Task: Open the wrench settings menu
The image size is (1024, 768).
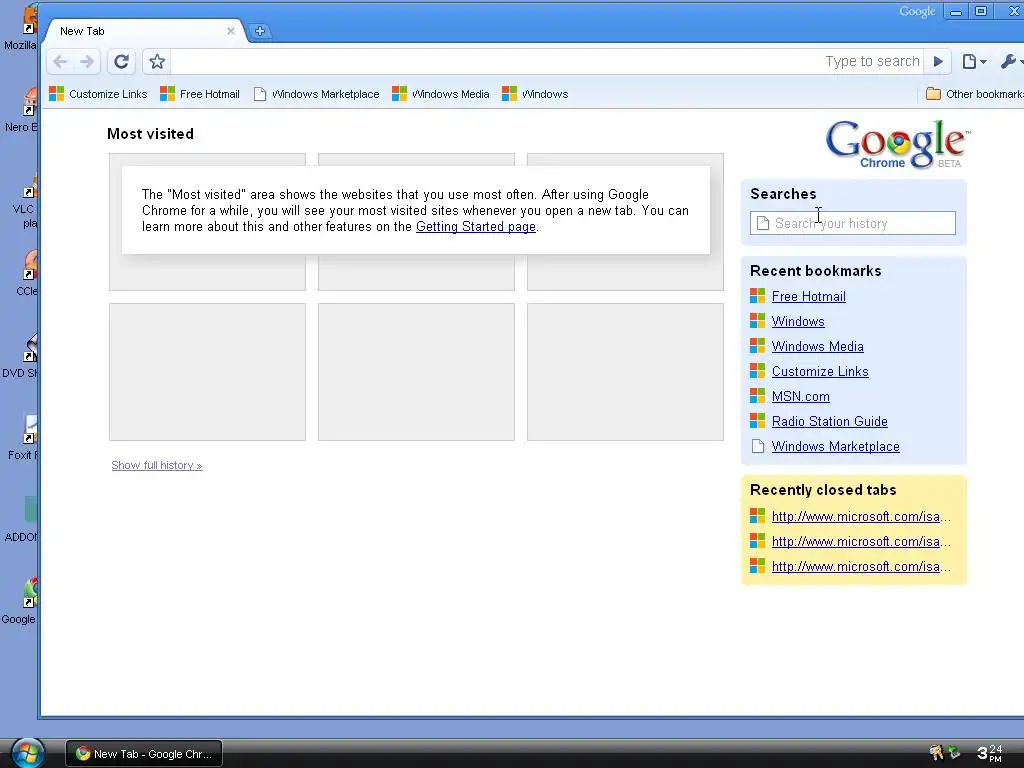Action: tap(1010, 61)
